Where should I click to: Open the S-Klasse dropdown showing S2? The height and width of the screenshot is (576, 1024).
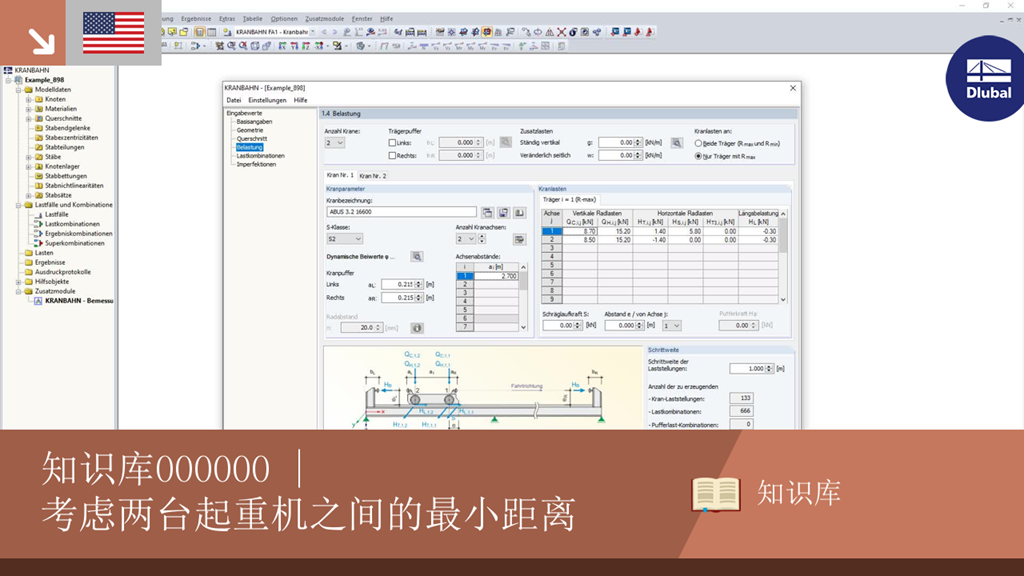tap(344, 239)
